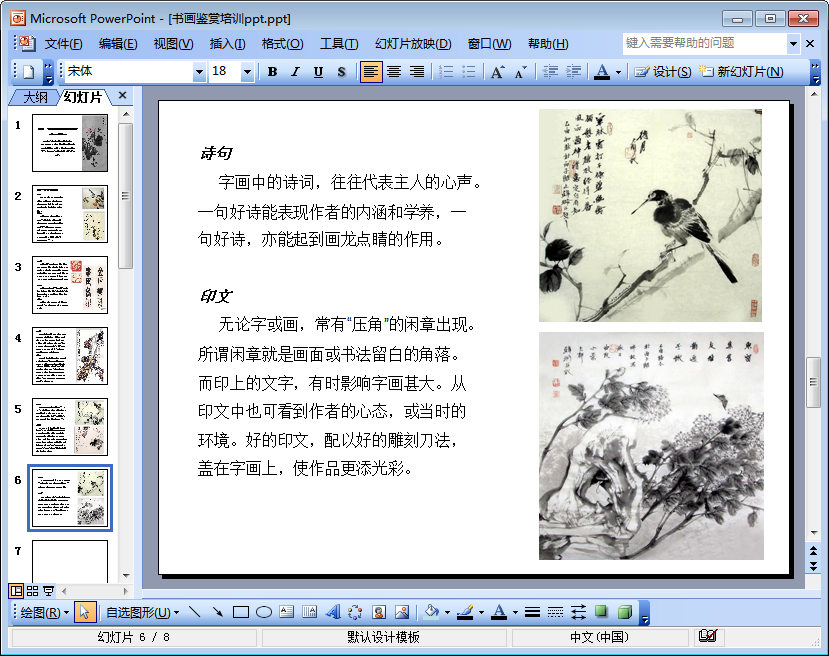Align text right
The image size is (829, 656).
tap(417, 72)
